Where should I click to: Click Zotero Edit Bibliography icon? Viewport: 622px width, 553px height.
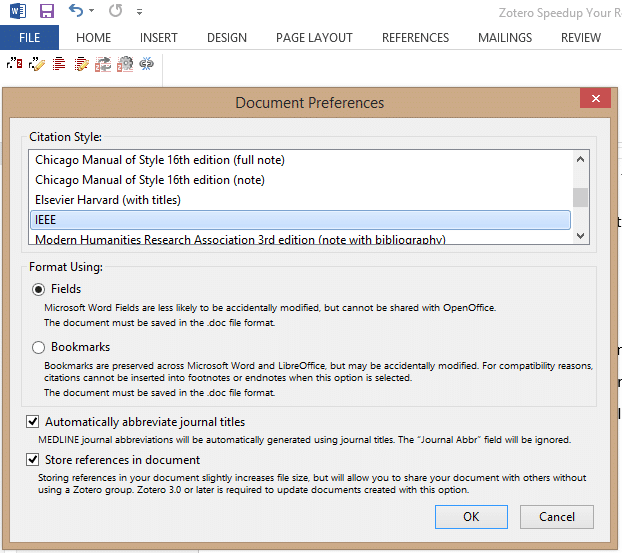click(82, 64)
